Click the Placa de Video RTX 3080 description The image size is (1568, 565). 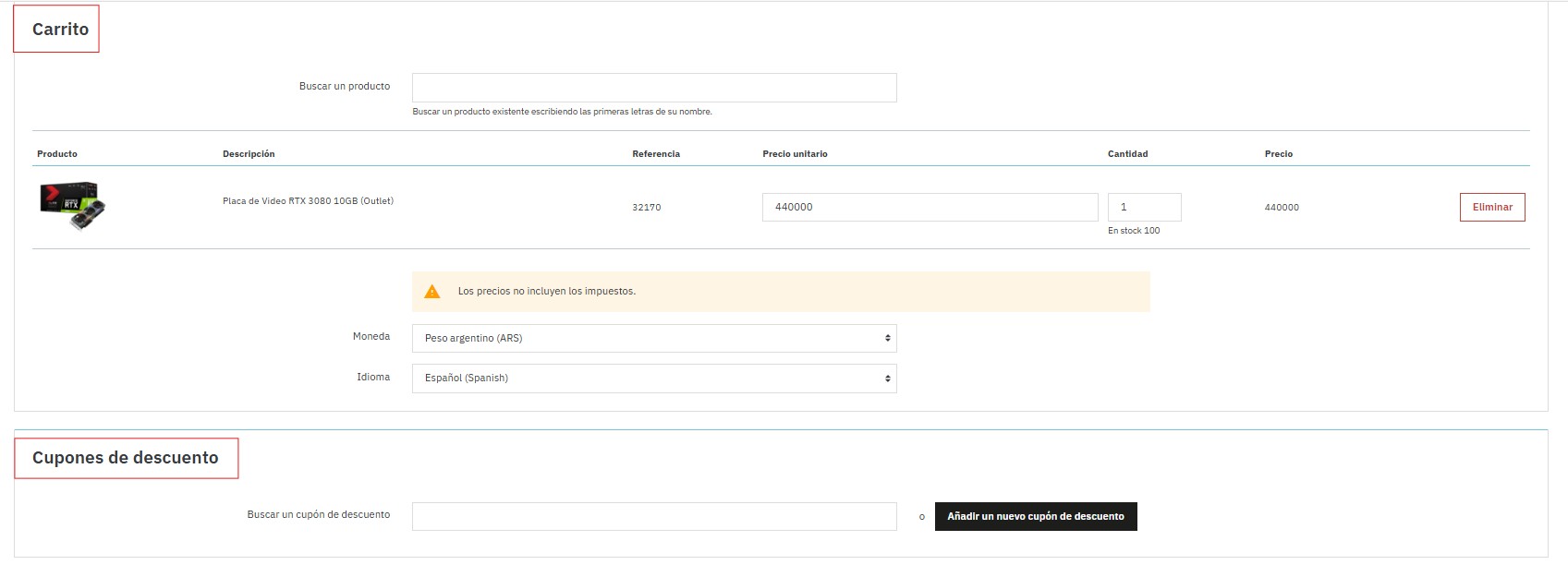[308, 201]
